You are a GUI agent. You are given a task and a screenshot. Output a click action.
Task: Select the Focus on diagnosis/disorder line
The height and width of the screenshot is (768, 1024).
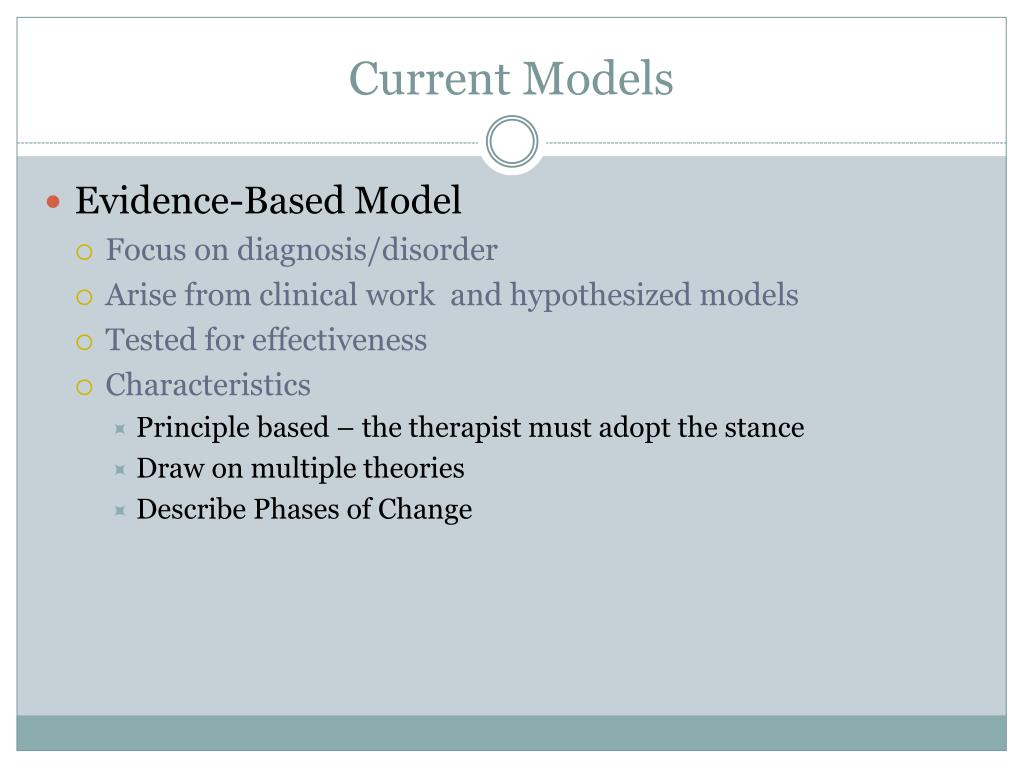pyautogui.click(x=302, y=250)
